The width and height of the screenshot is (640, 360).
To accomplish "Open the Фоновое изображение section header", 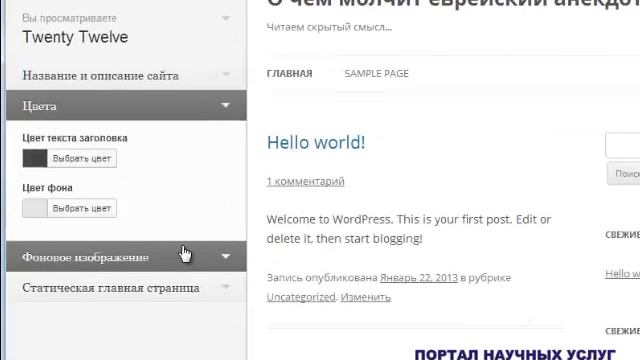I will coord(126,256).
